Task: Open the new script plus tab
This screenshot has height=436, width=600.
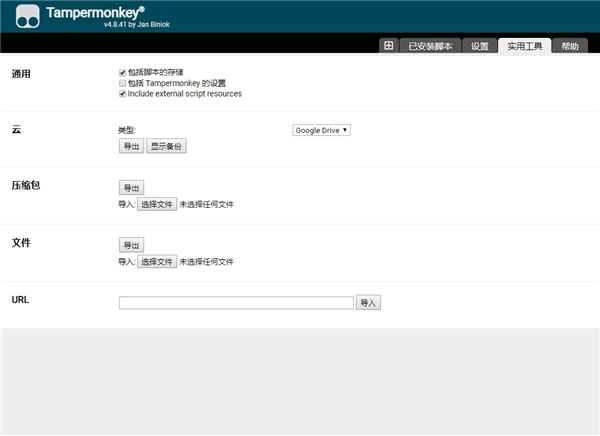Action: click(x=389, y=46)
